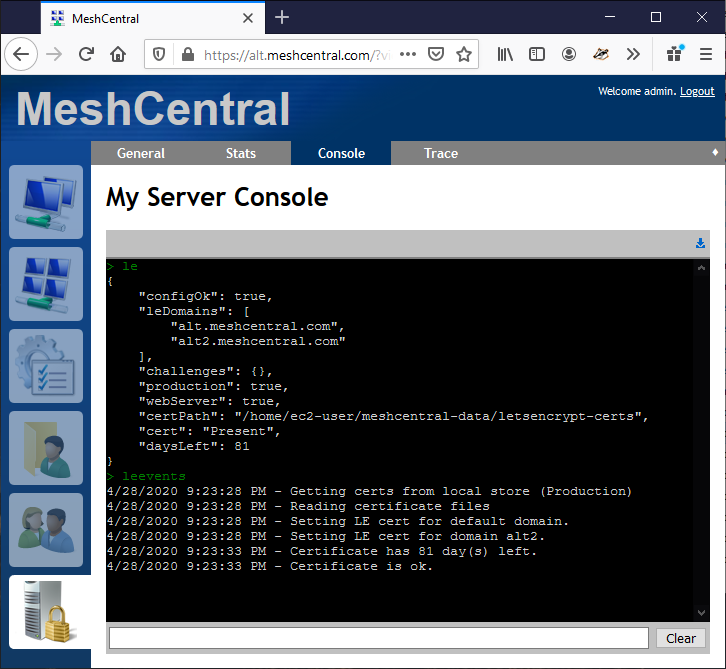The image size is (726, 669).
Task: Switch to the Stats tab
Action: [x=241, y=153]
